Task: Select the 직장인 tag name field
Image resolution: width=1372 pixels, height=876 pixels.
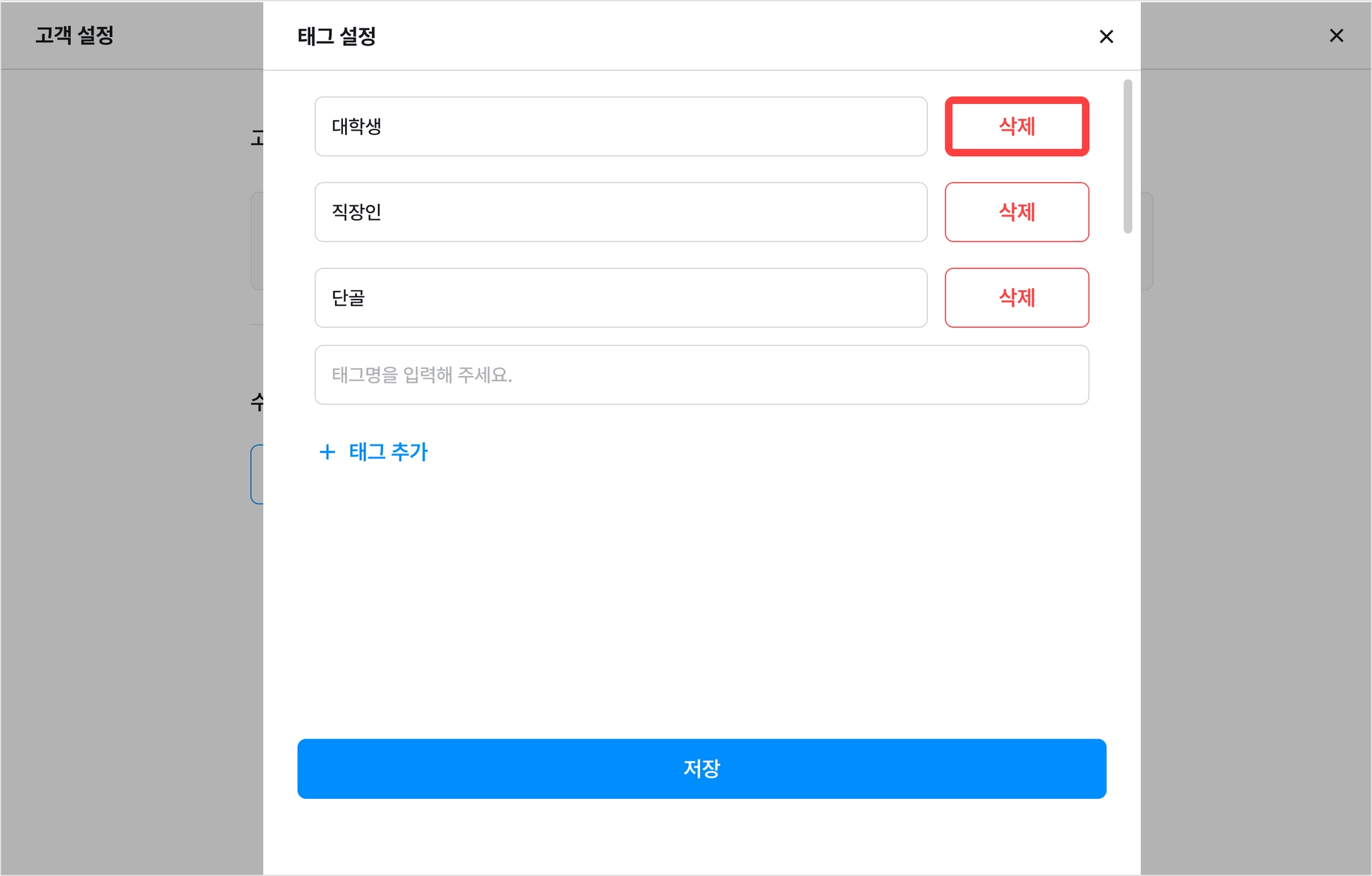Action: coord(621,212)
